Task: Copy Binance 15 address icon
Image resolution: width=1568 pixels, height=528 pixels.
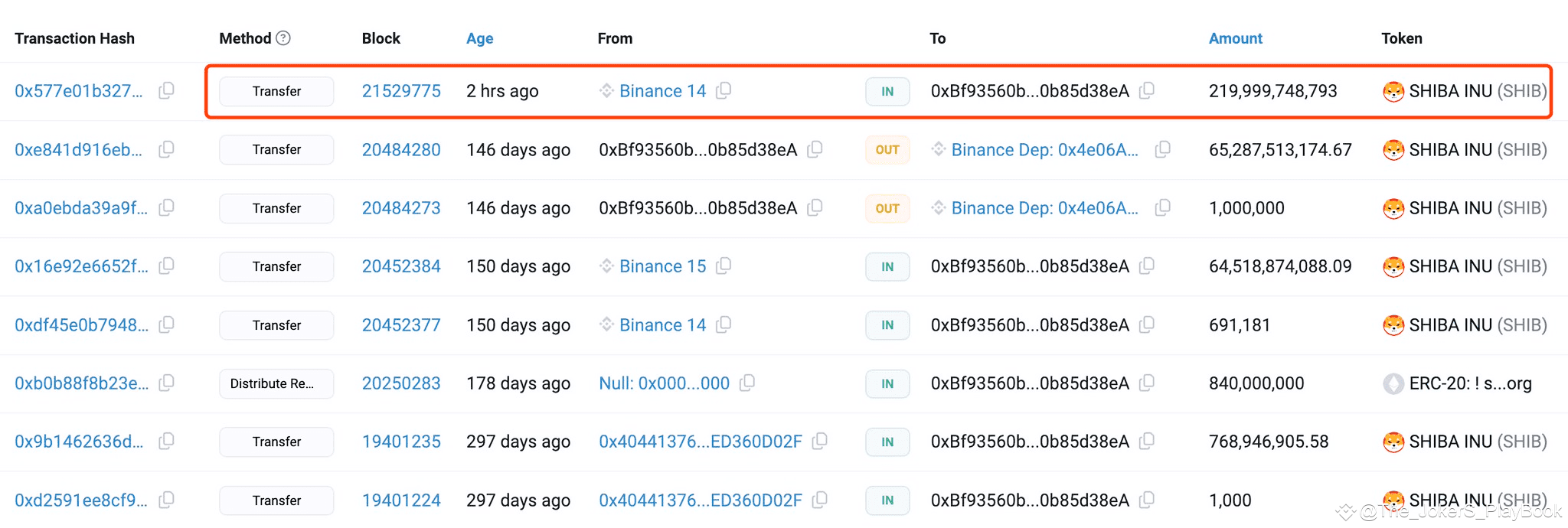Action: [724, 266]
